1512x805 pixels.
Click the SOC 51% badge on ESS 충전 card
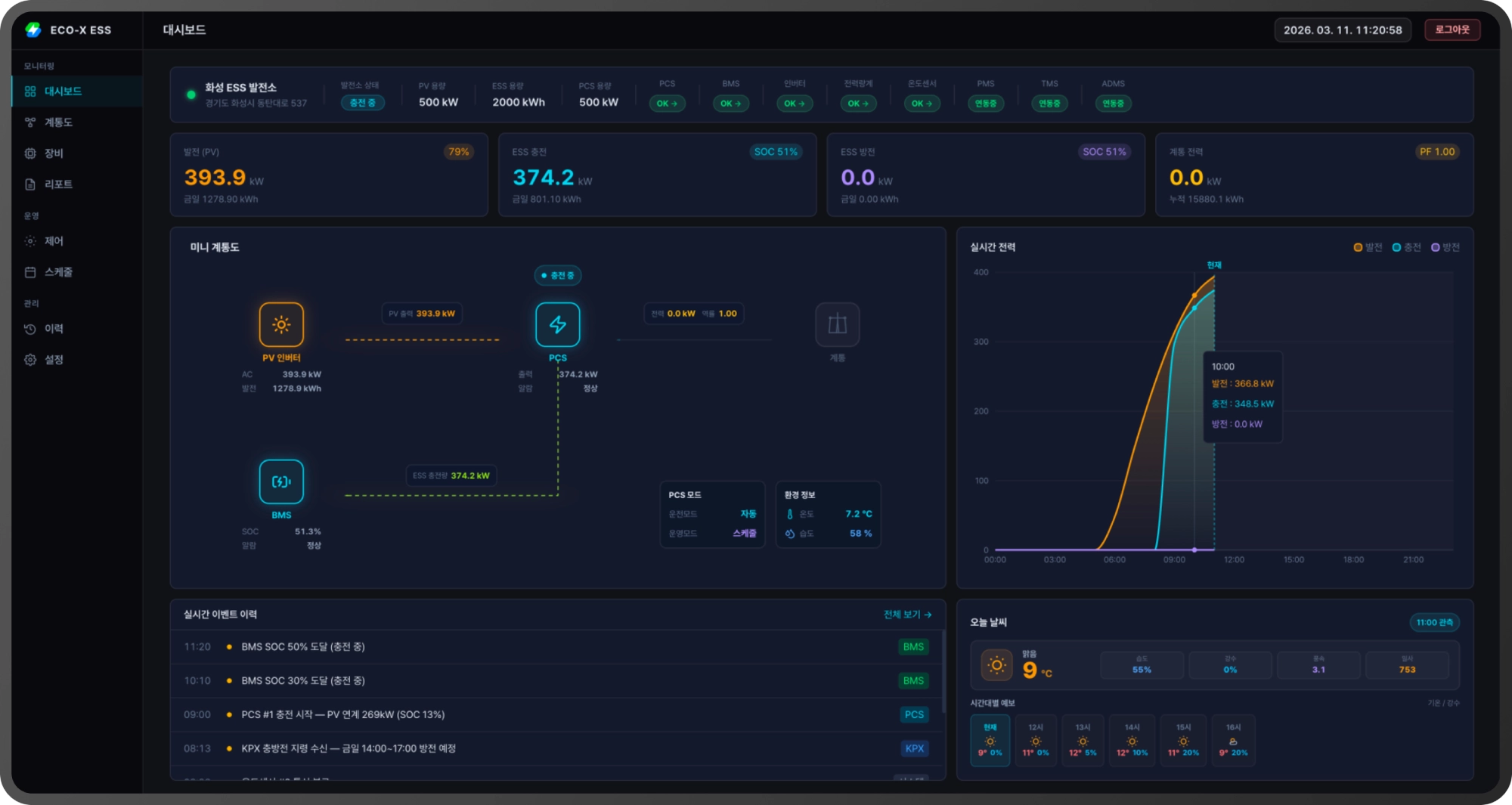click(776, 152)
